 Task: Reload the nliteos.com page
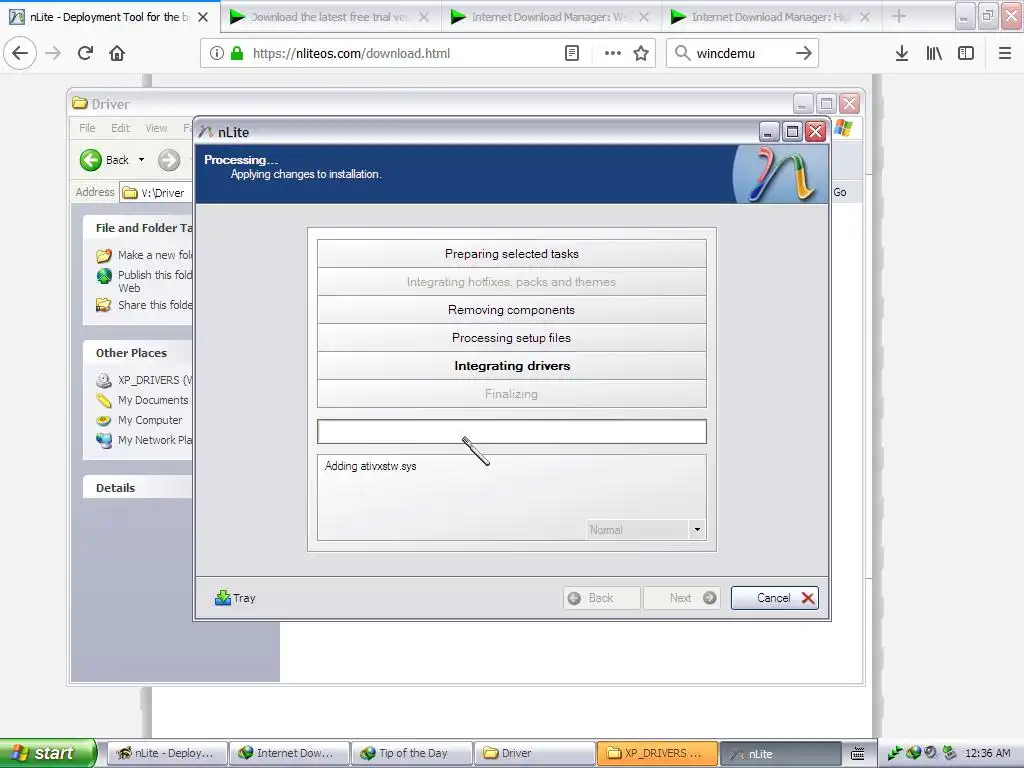click(x=86, y=53)
